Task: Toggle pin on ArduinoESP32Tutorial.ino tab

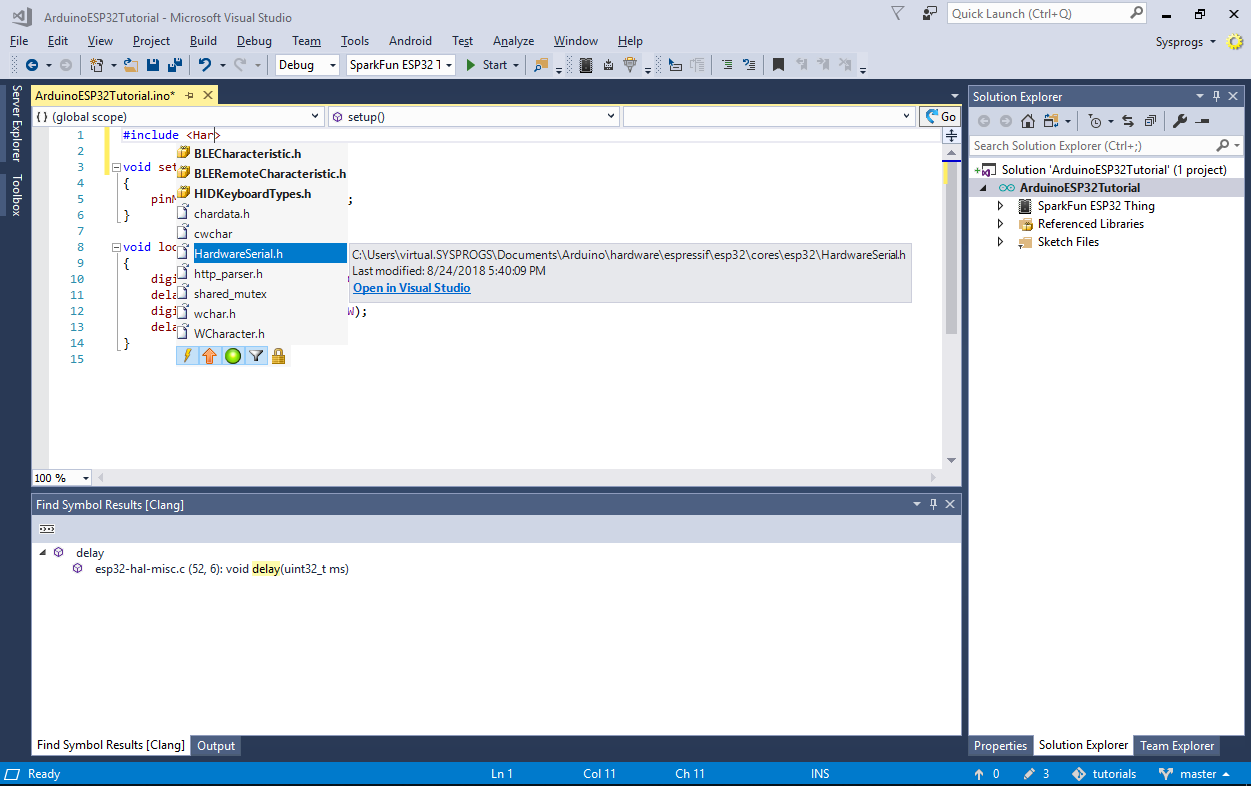Action: (189, 95)
